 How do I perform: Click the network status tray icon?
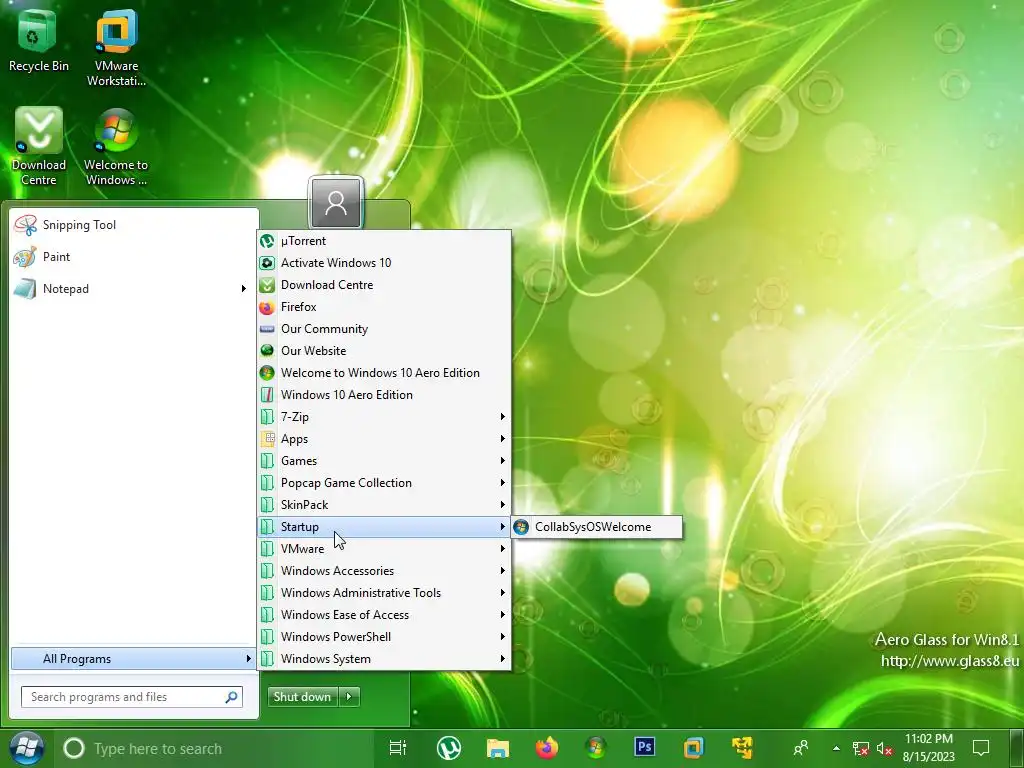[x=861, y=748]
